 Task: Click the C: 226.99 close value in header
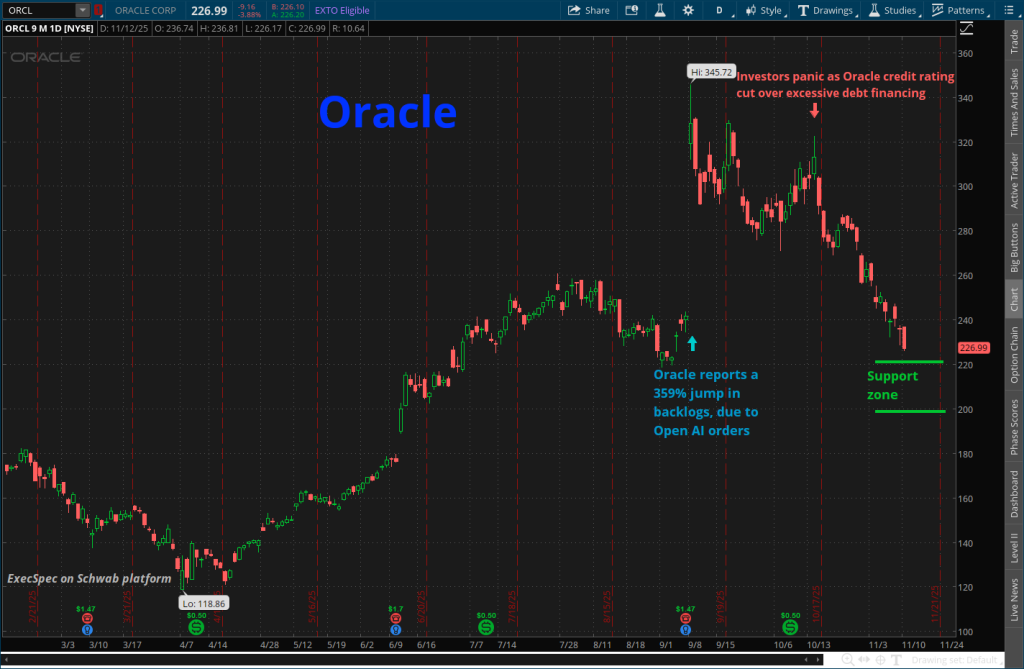tap(307, 29)
